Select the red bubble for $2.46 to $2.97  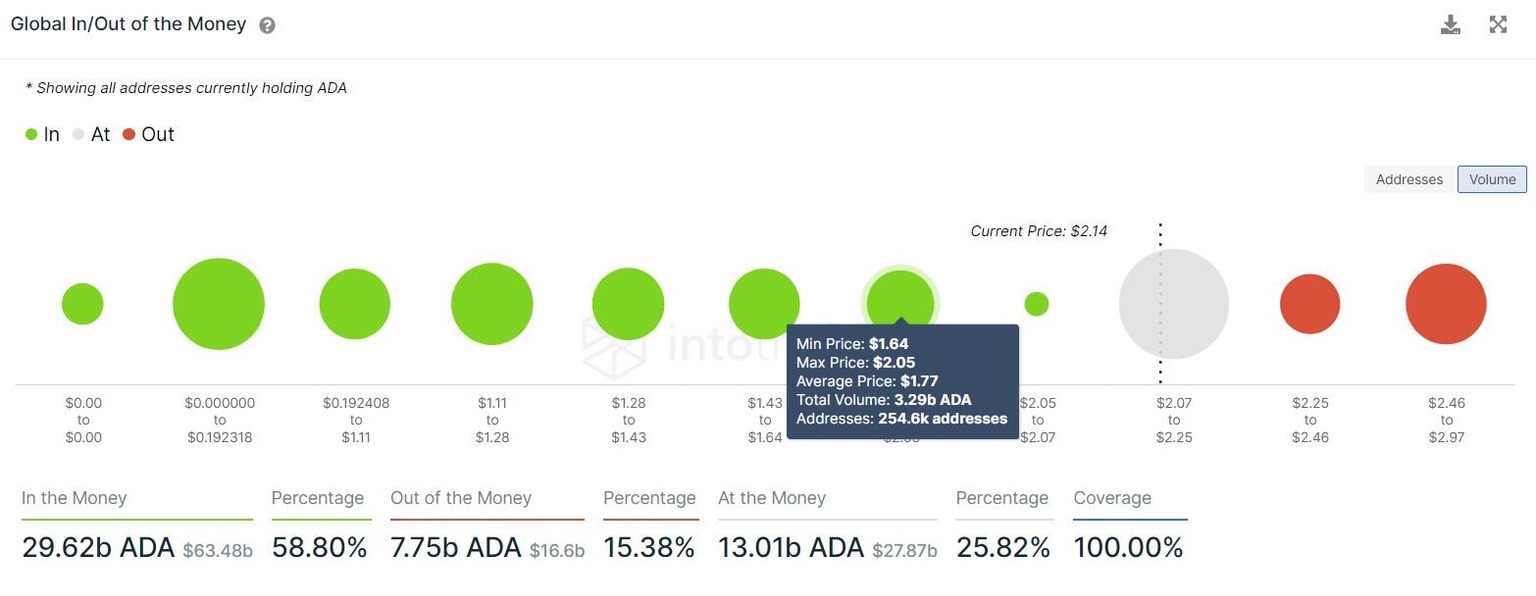[1446, 303]
